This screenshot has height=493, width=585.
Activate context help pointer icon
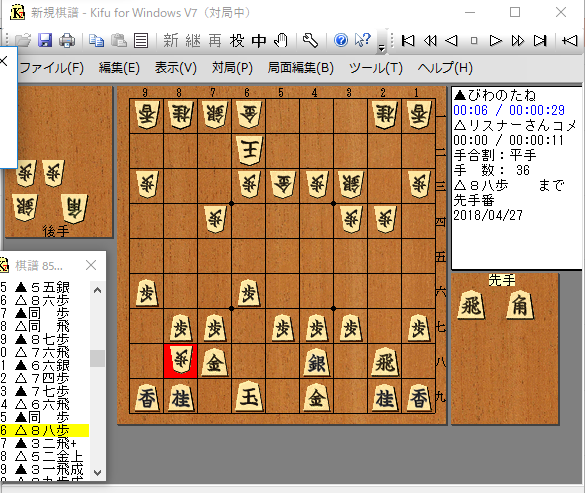(x=363, y=40)
